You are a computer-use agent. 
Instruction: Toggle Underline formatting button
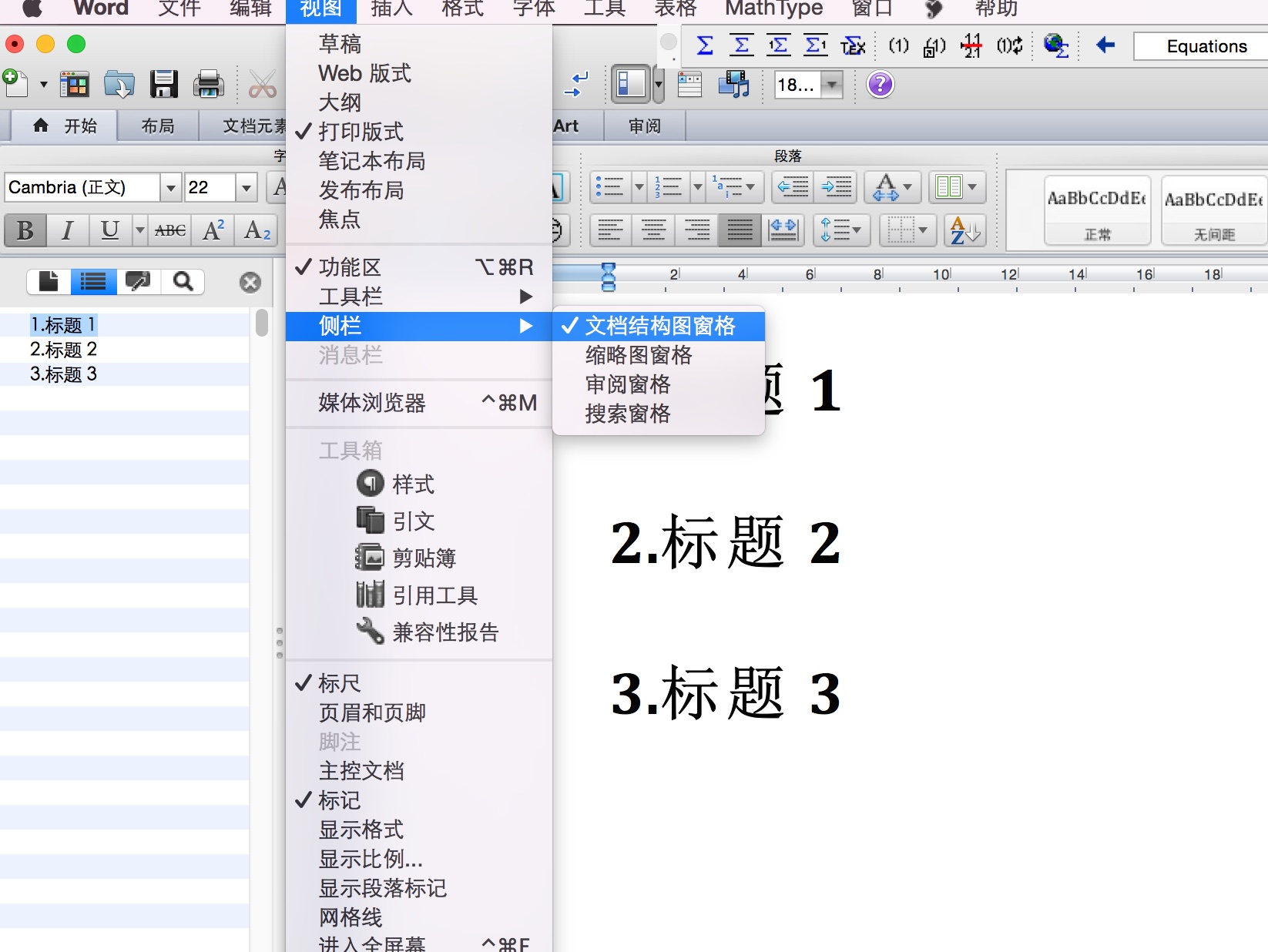pos(110,230)
